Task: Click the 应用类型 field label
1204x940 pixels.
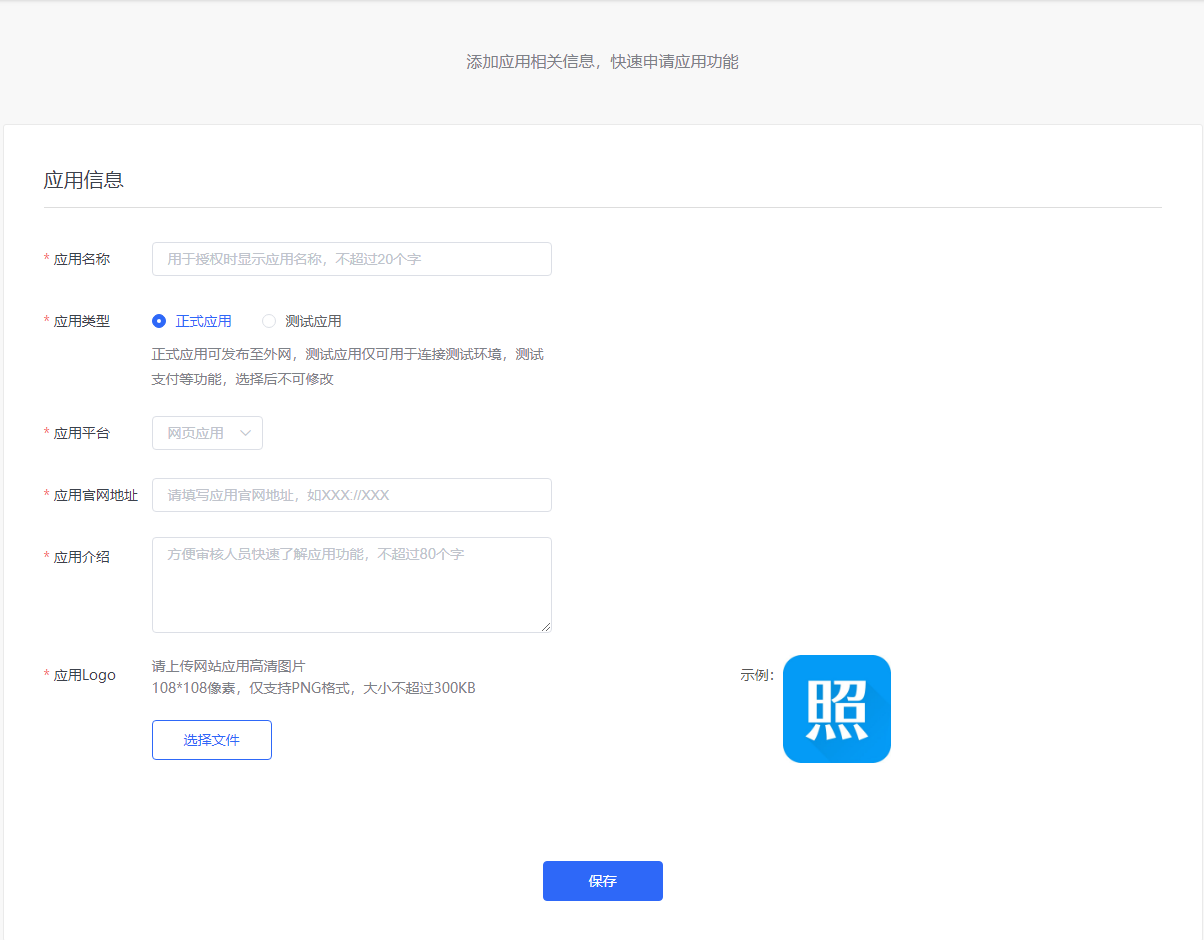Action: click(82, 321)
